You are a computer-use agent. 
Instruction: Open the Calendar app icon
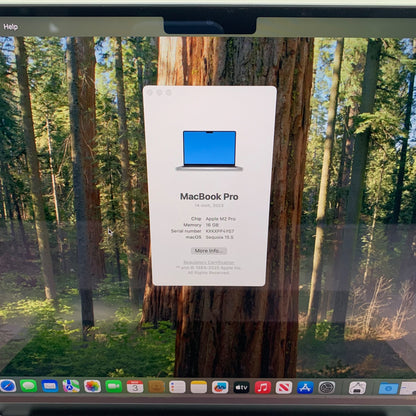(135, 387)
